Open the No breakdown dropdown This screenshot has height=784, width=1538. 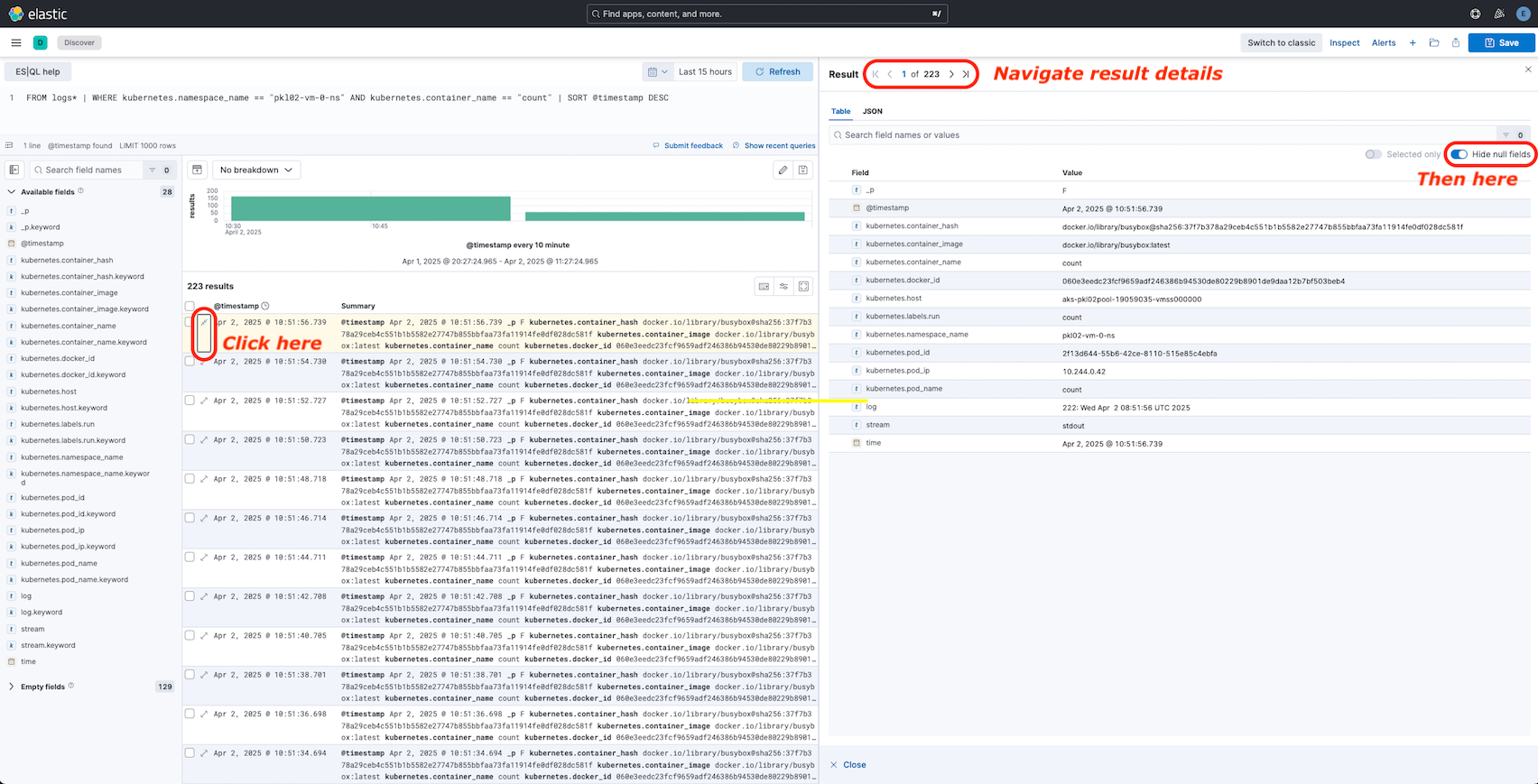click(256, 170)
